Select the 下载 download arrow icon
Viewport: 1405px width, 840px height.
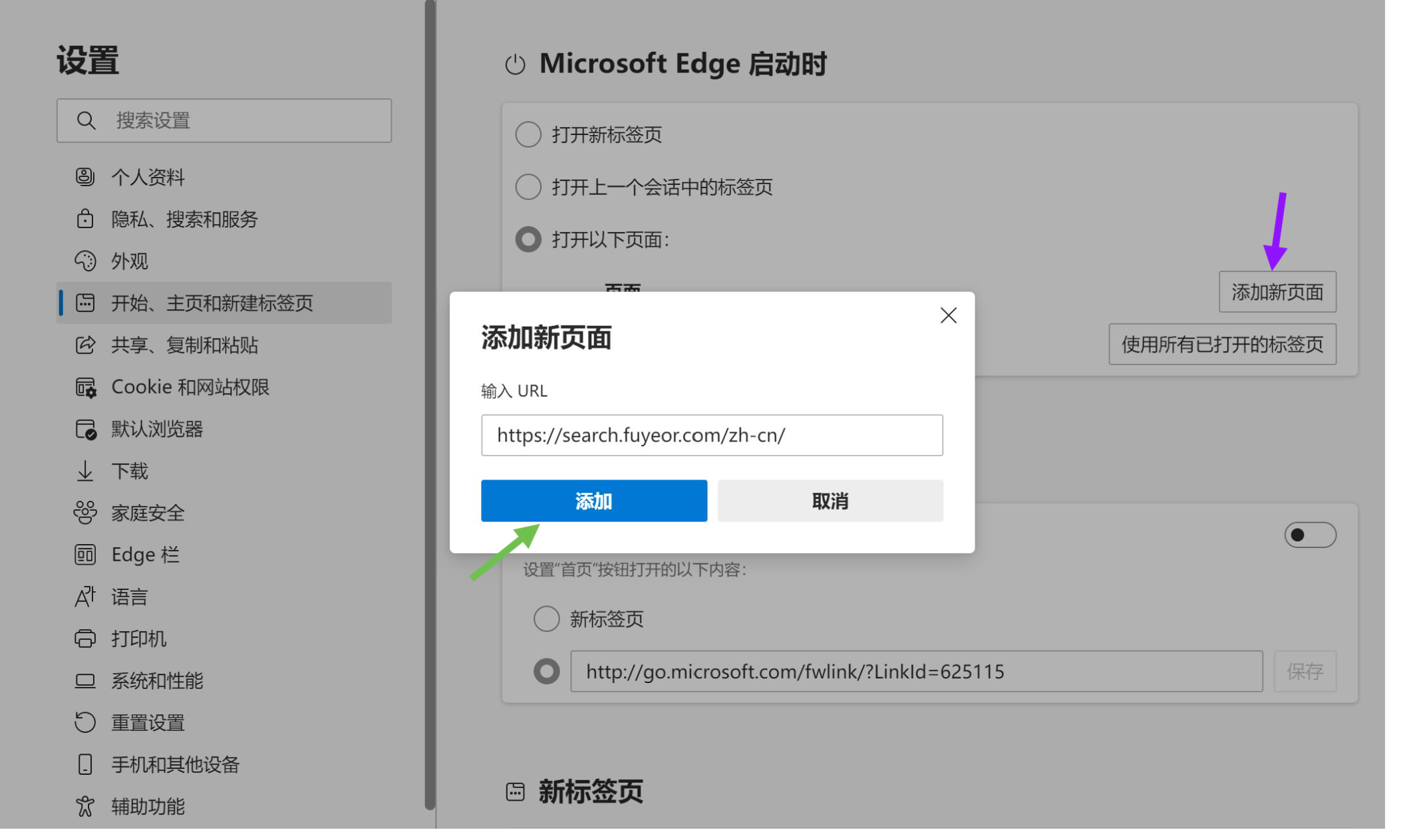[85, 471]
